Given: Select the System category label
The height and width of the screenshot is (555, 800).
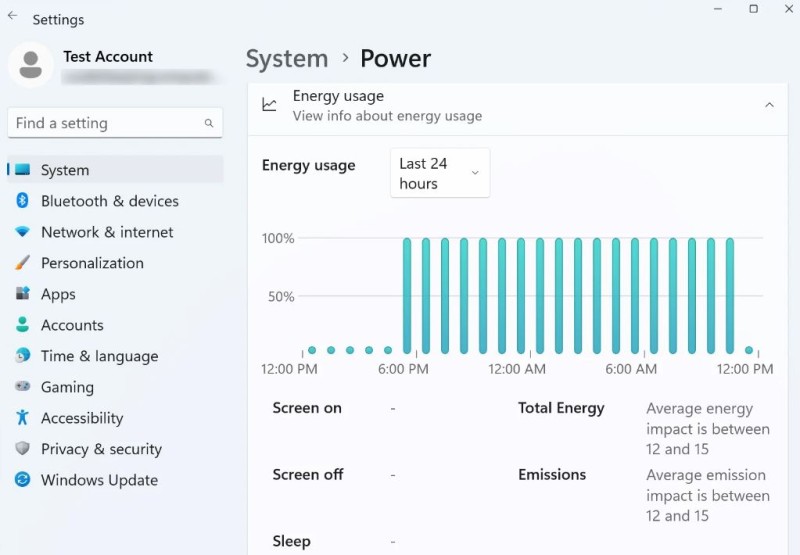Looking at the screenshot, I should pos(65,170).
